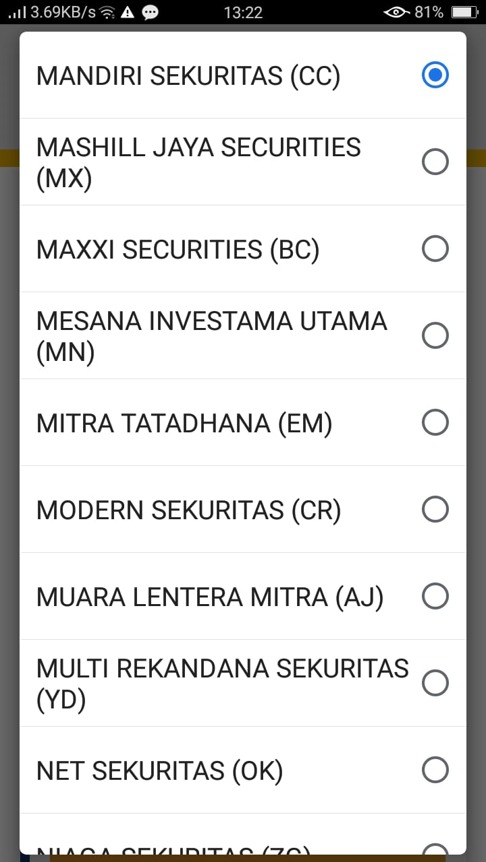Tap the battery icon in status bar

pyautogui.click(x=464, y=12)
